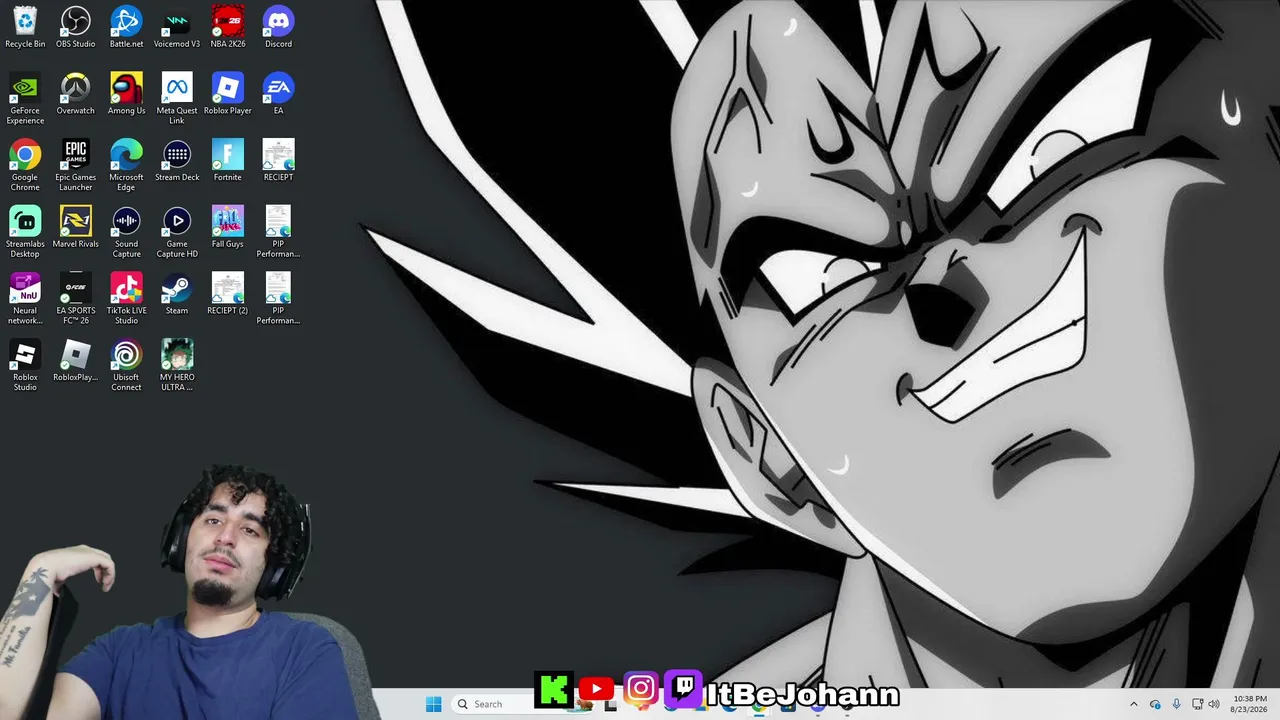Open the Streamlabs Desktop shortcut

tap(25, 232)
